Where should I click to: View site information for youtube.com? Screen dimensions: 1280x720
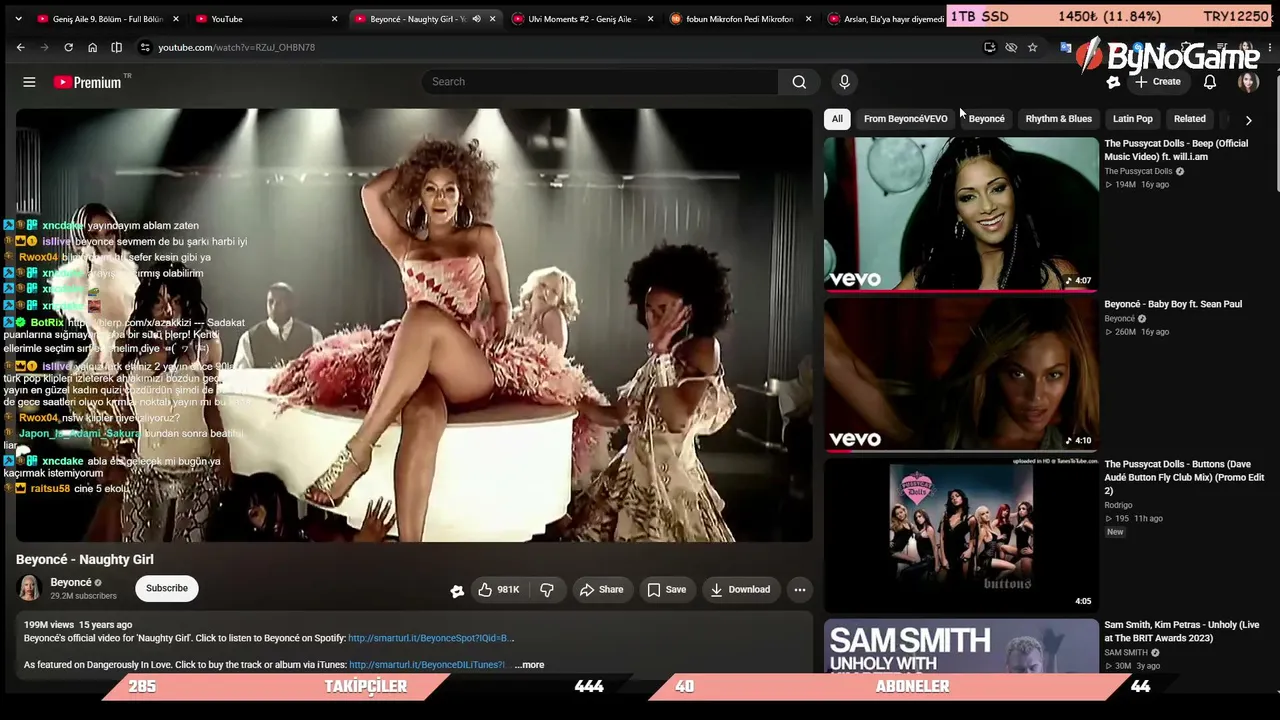pos(145,47)
